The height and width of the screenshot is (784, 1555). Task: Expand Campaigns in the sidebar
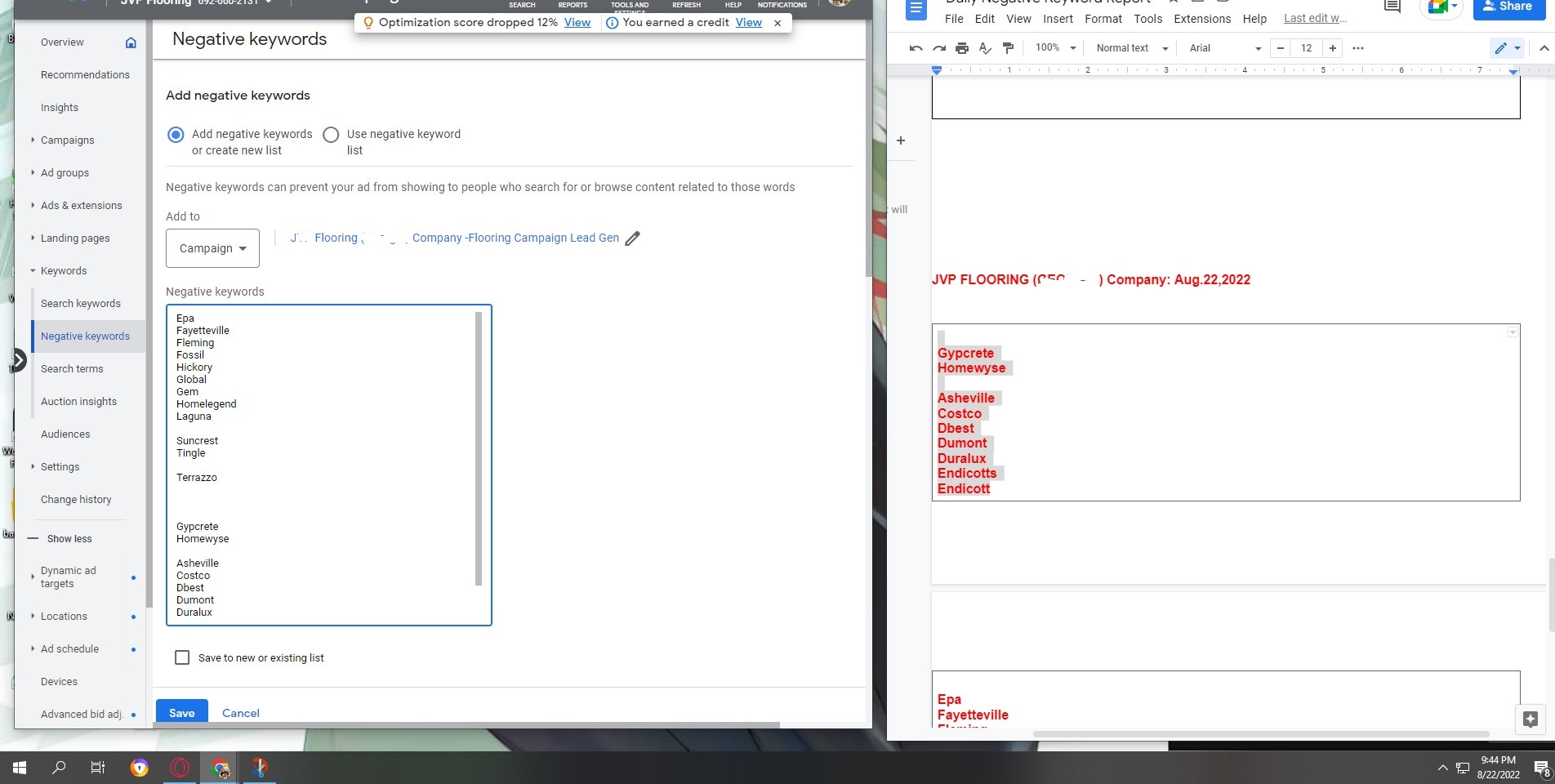33,140
